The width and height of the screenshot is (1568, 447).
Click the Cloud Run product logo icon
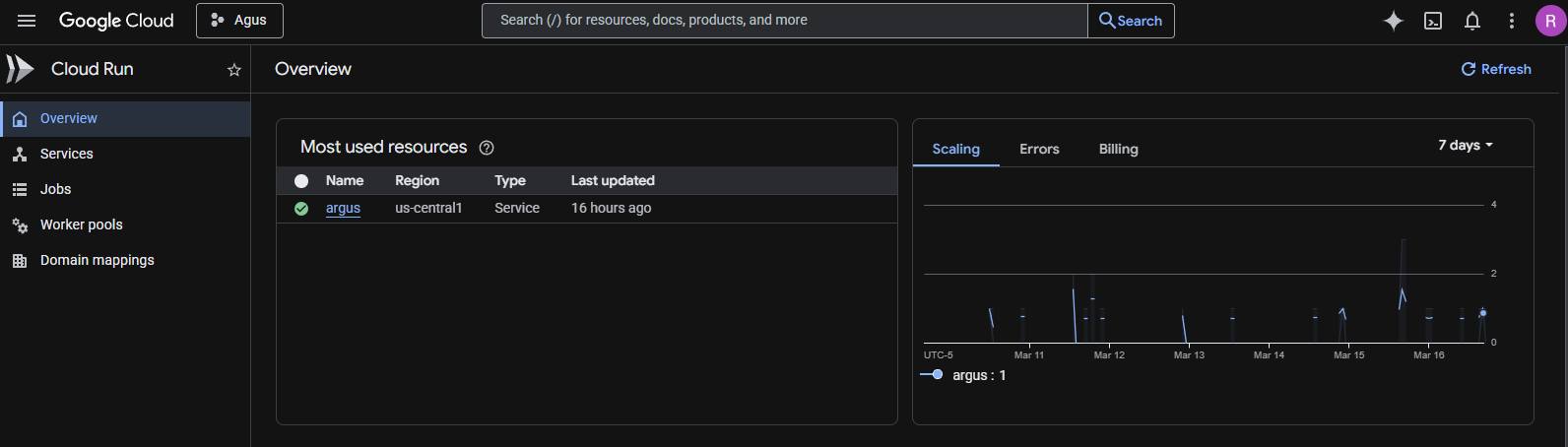tap(20, 69)
